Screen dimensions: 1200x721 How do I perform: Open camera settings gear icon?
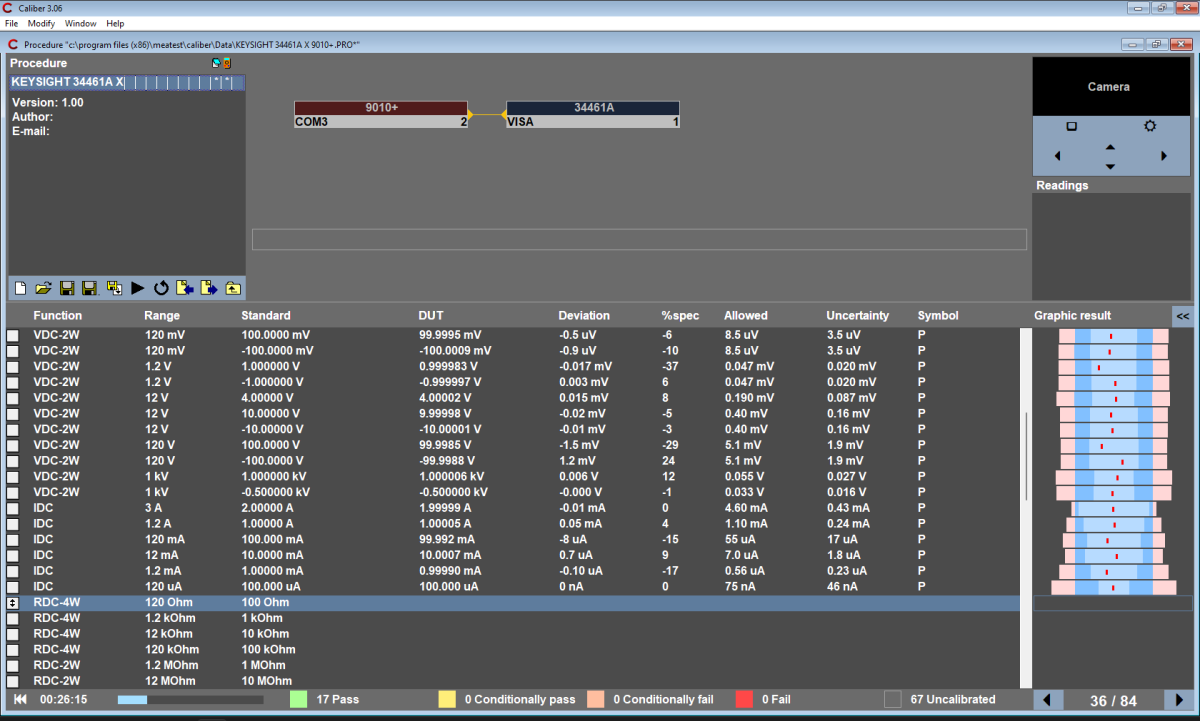[x=1150, y=126]
